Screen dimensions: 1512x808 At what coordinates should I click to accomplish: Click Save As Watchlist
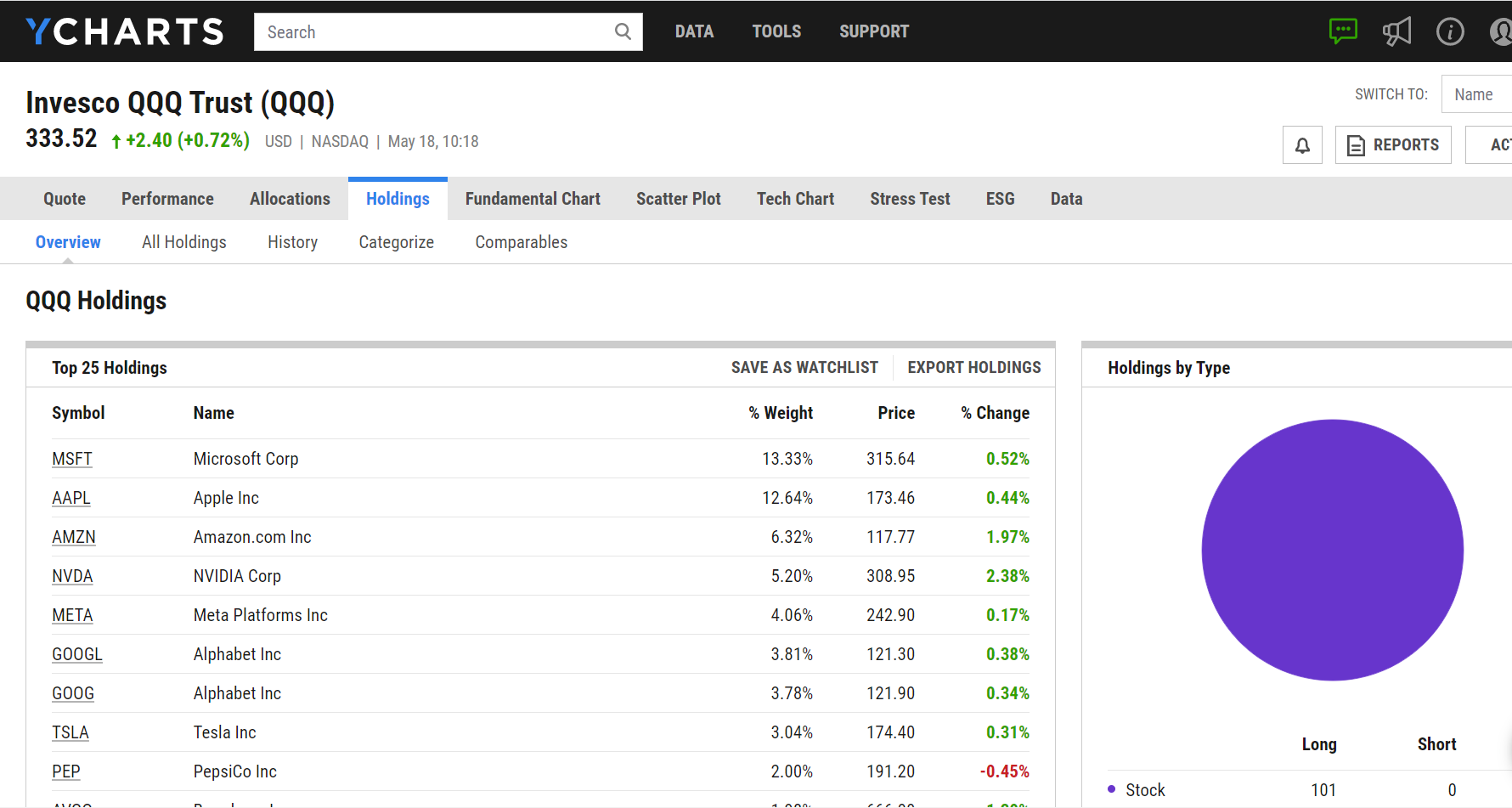[x=804, y=367]
